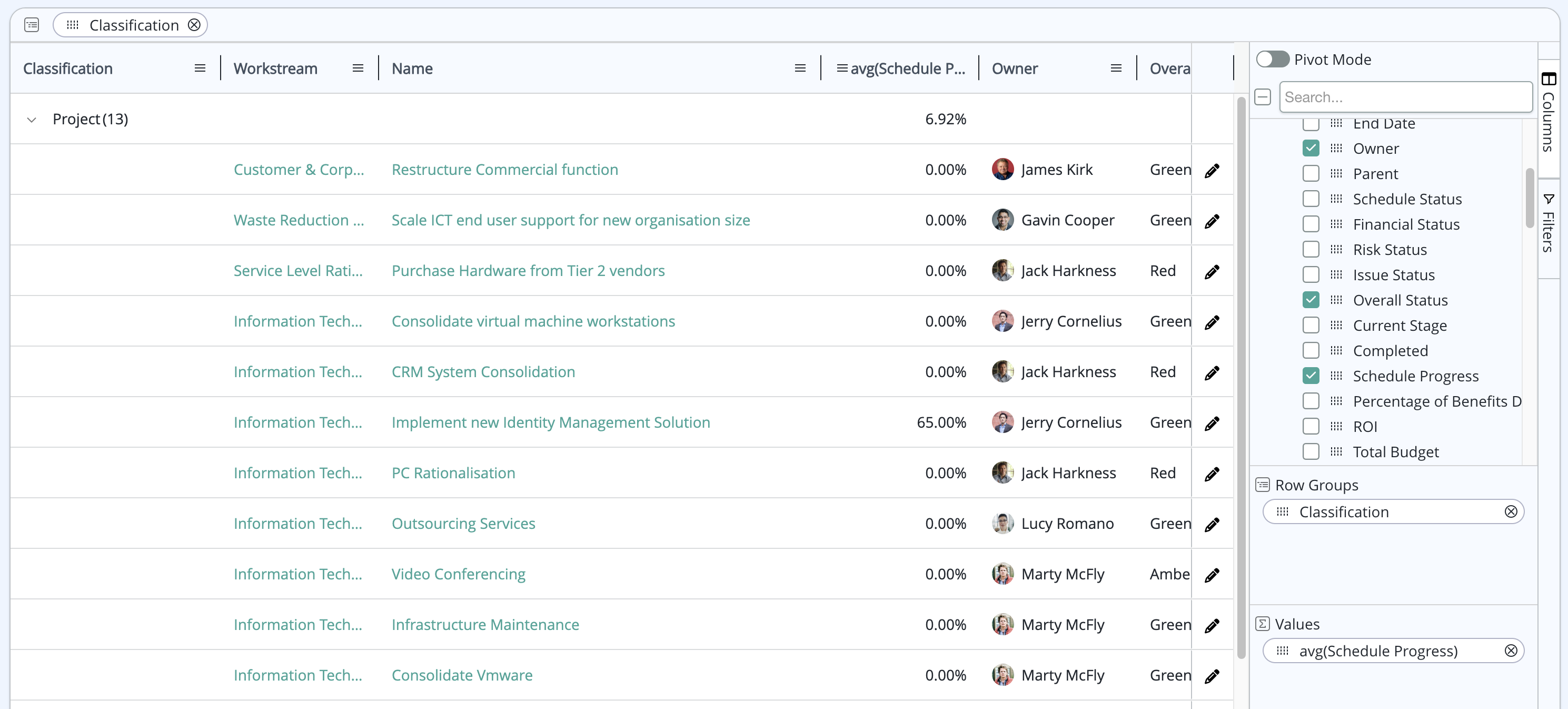
Task: Open Restructure Commercial function link
Action: (x=504, y=169)
